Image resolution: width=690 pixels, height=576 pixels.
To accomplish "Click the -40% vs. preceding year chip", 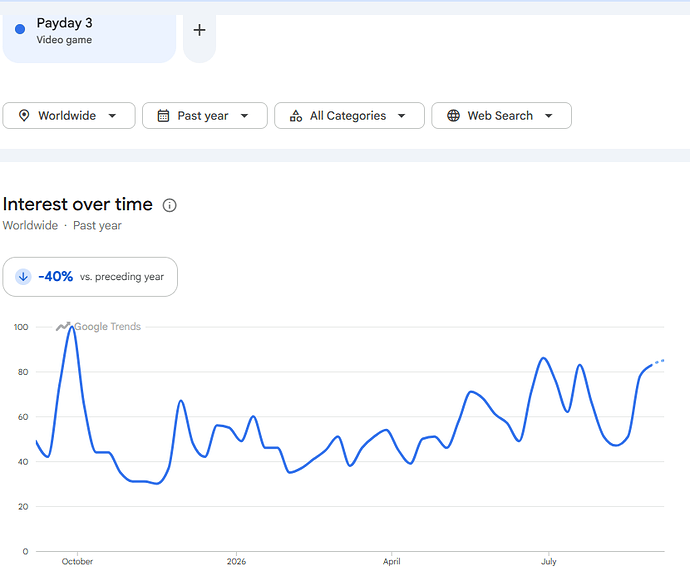I will 90,277.
